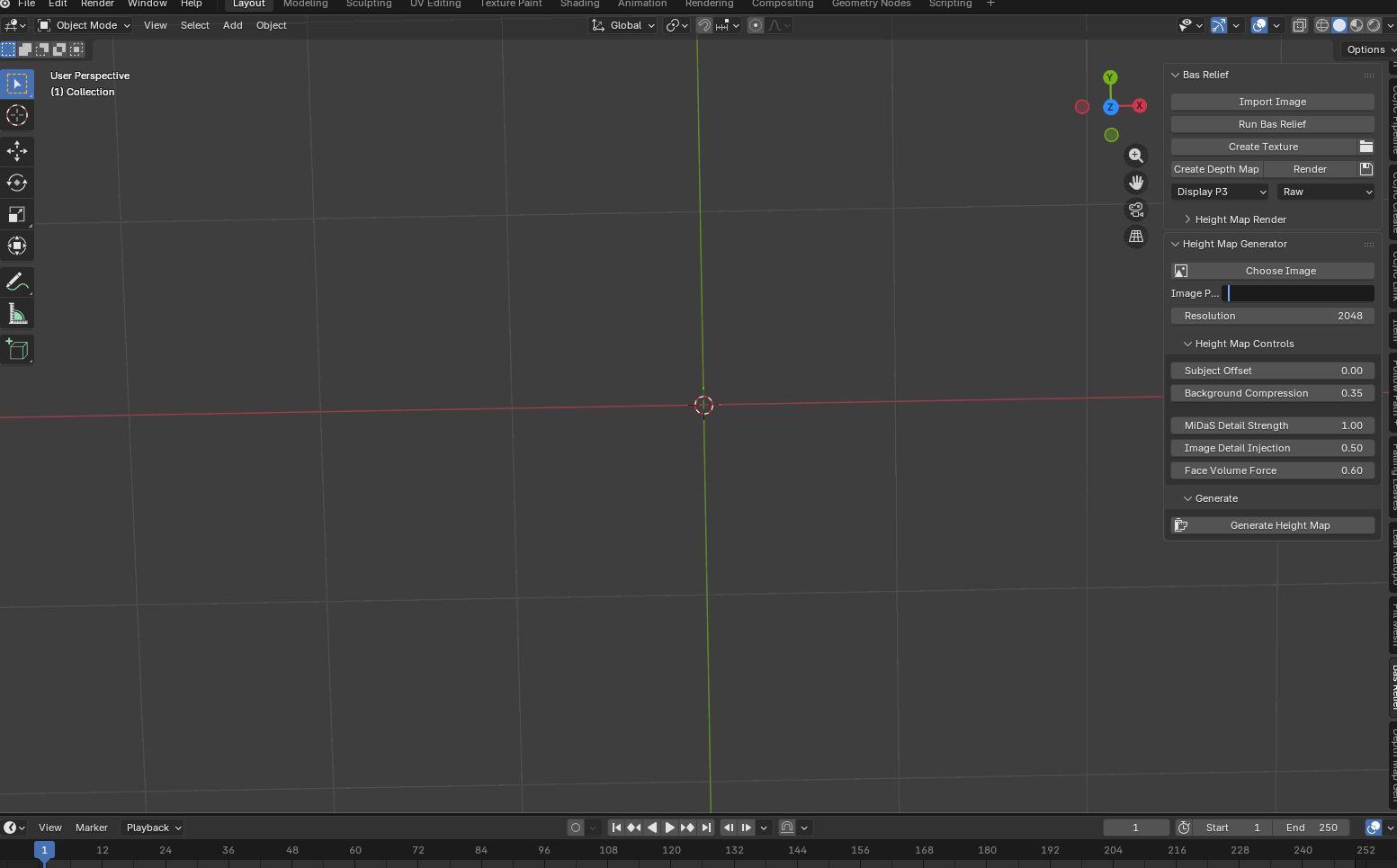This screenshot has width=1397, height=868.
Task: Open the timeline View menu
Action: [50, 828]
